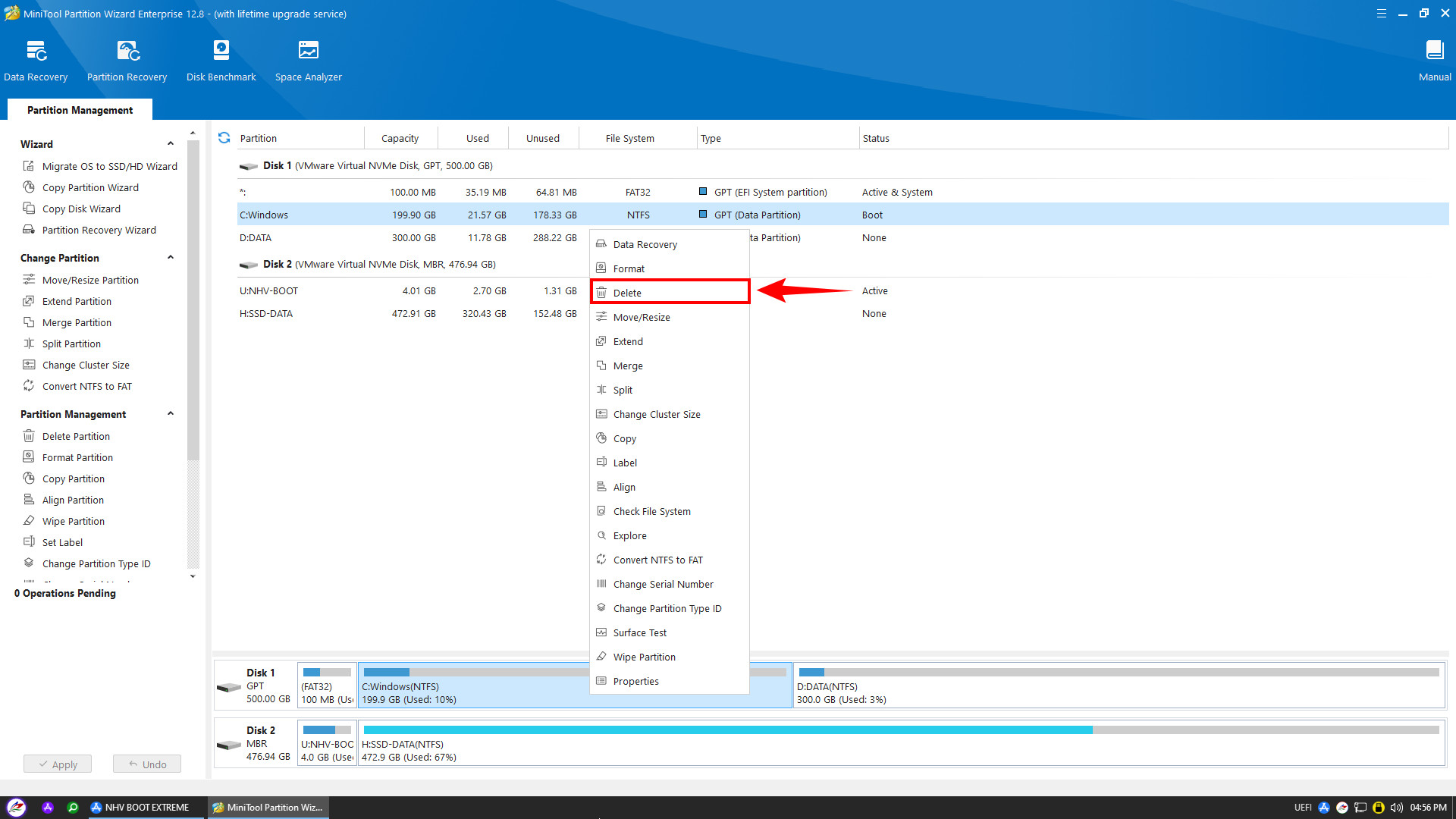
Task: Select Format in the context menu
Action: click(x=629, y=268)
